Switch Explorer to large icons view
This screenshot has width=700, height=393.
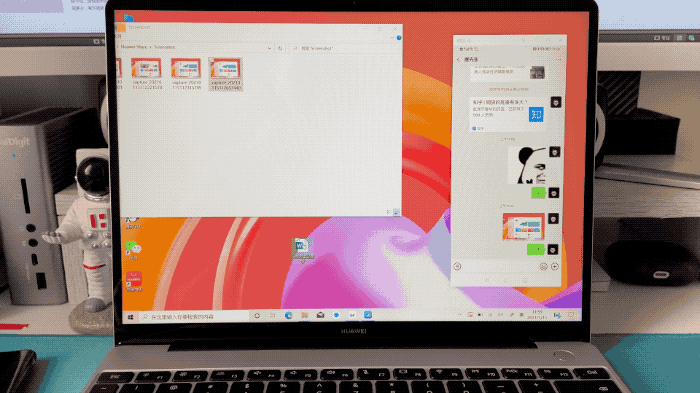pos(396,213)
